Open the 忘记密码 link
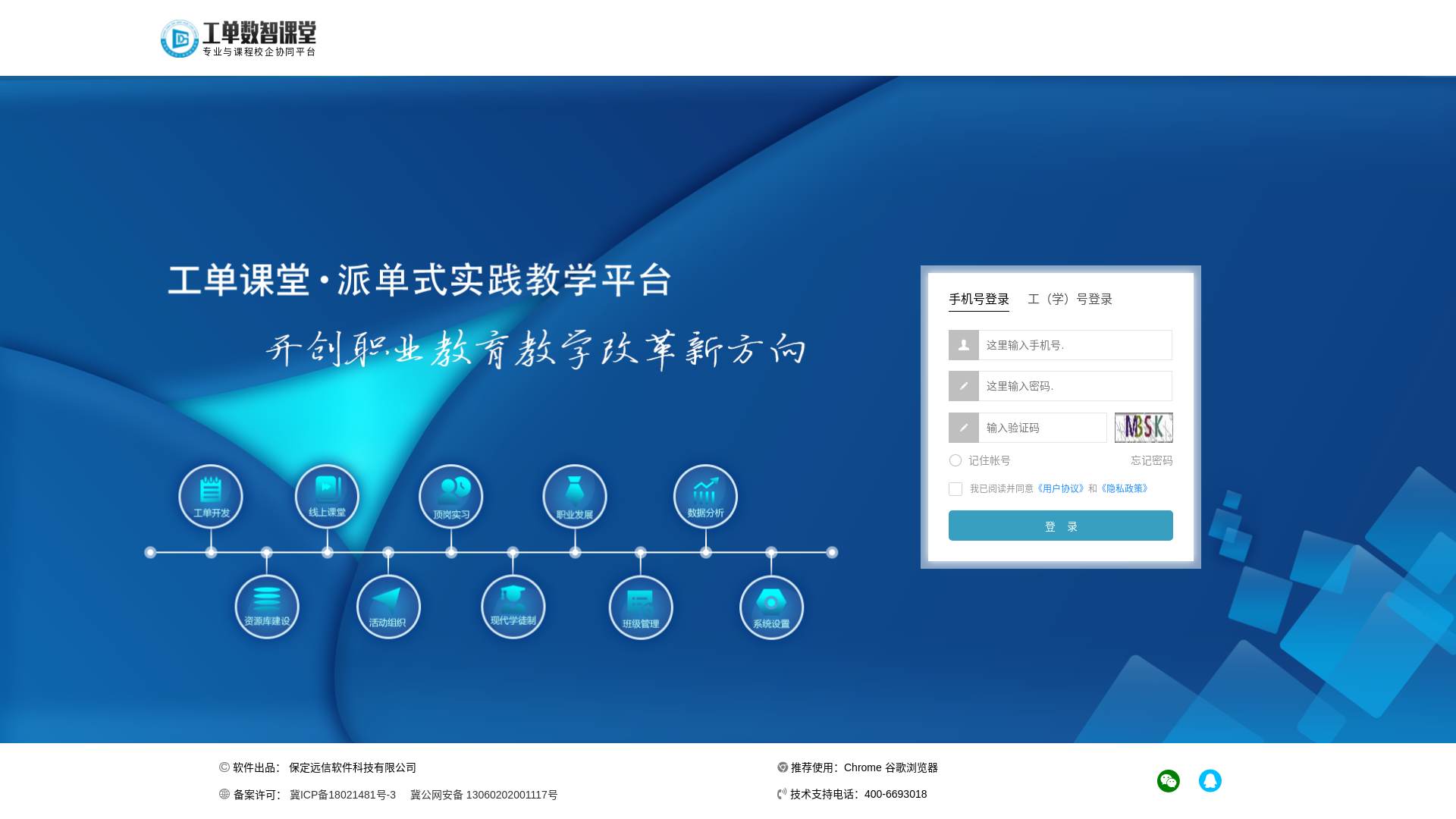 click(x=1151, y=460)
